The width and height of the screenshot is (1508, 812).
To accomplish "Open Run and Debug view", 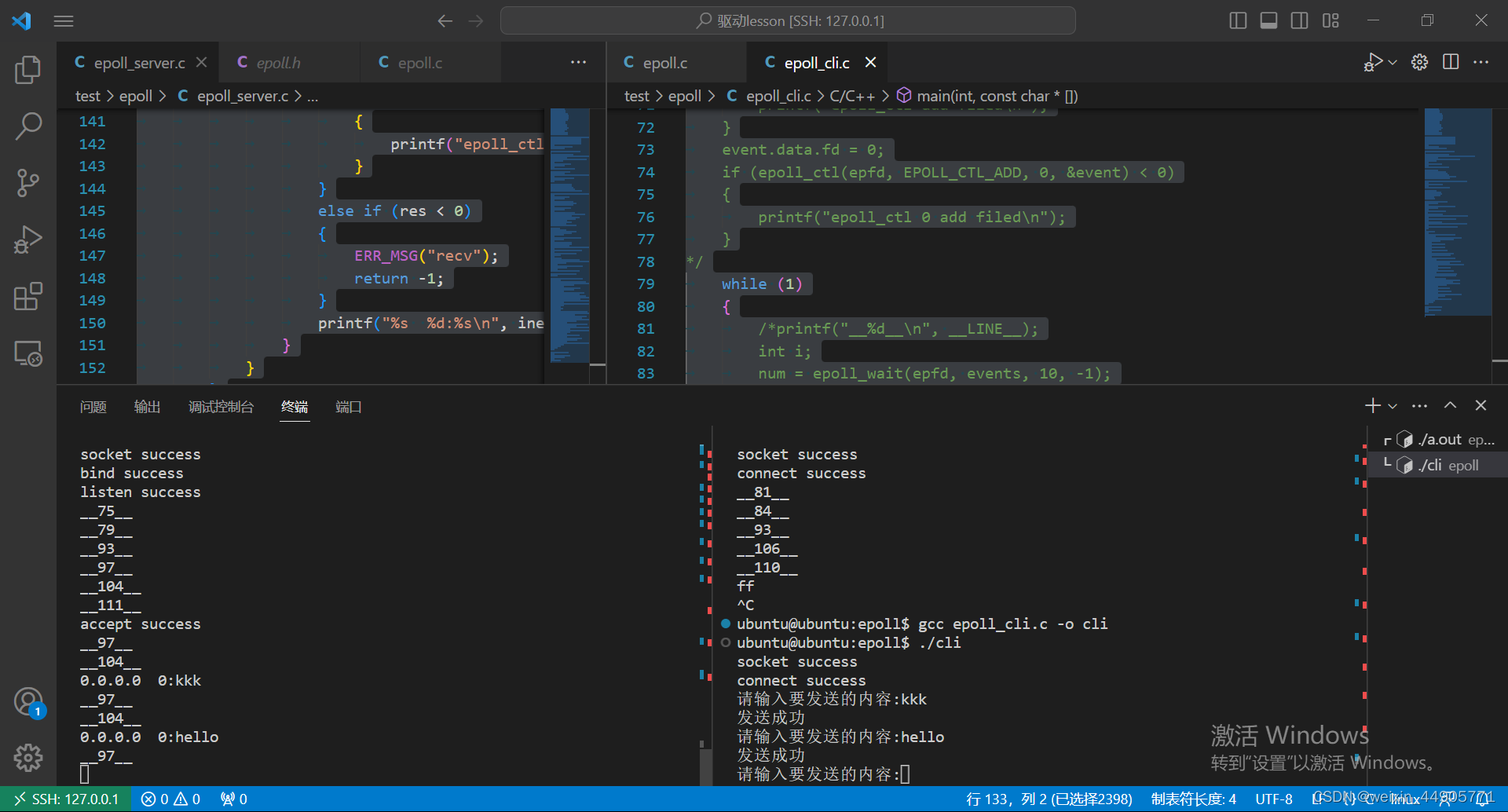I will (28, 240).
